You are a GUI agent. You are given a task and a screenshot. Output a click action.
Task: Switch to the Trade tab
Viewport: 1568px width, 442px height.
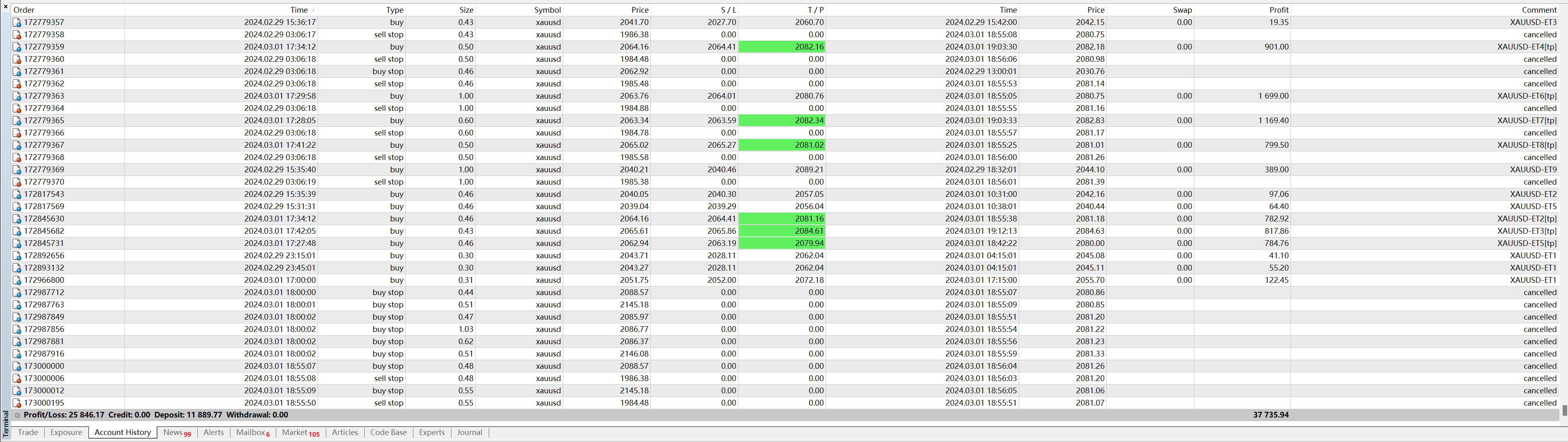click(x=28, y=432)
